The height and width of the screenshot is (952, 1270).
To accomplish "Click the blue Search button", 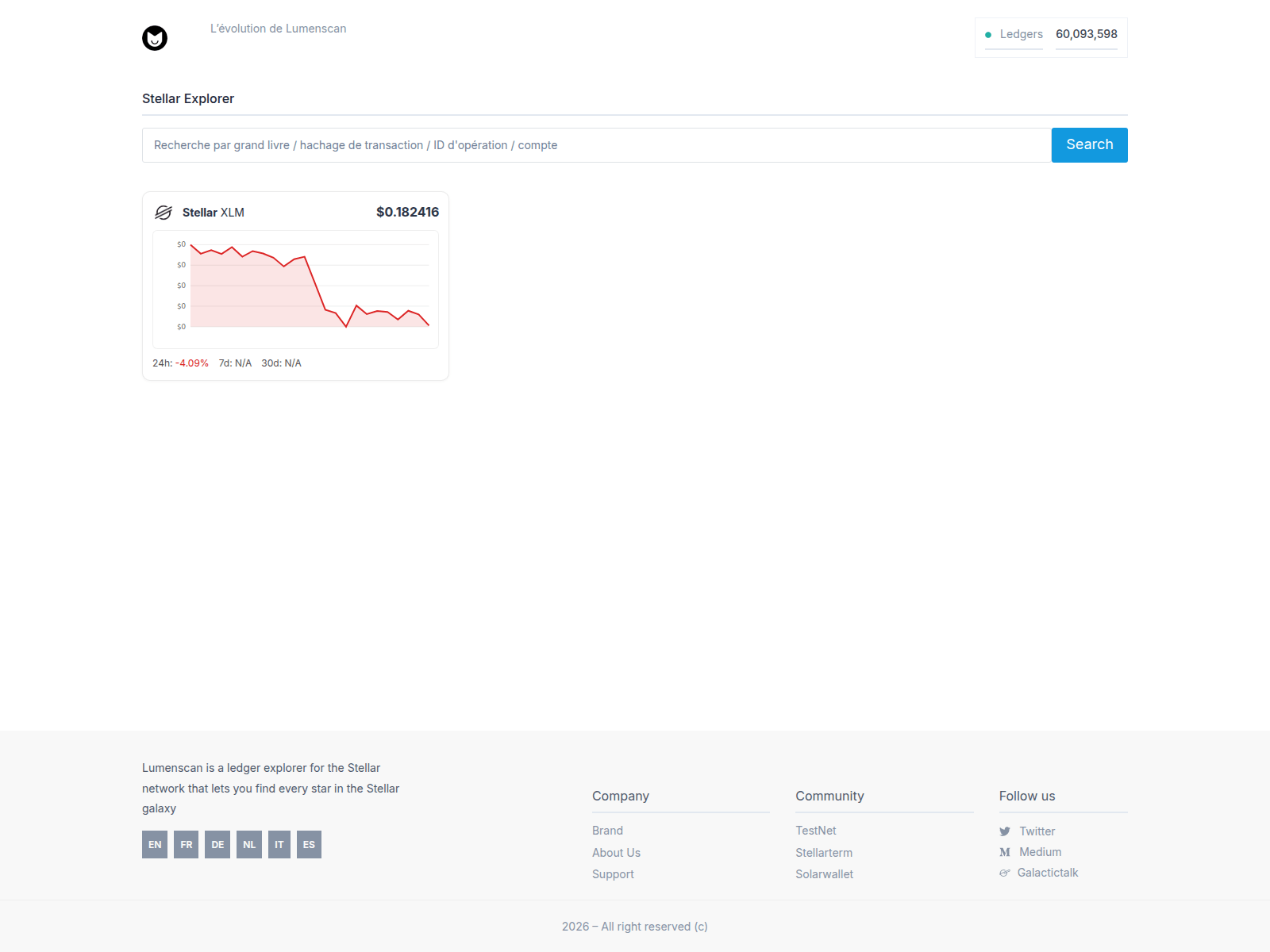I will coord(1090,145).
